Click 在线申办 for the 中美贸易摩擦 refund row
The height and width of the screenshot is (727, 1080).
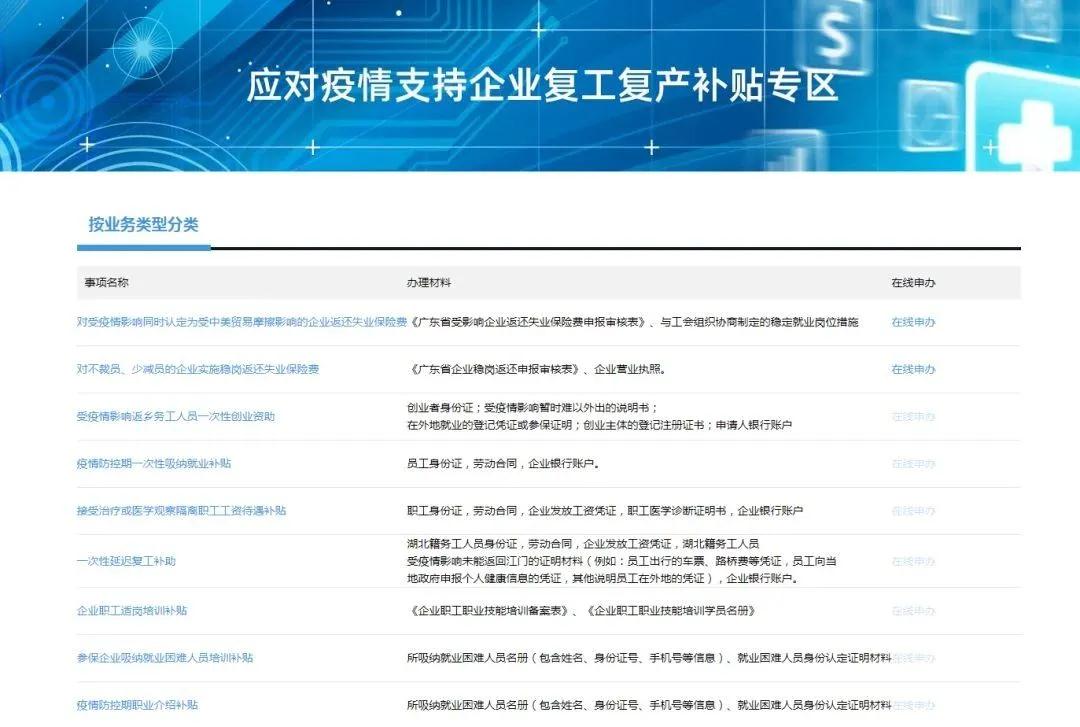pyautogui.click(x=913, y=322)
